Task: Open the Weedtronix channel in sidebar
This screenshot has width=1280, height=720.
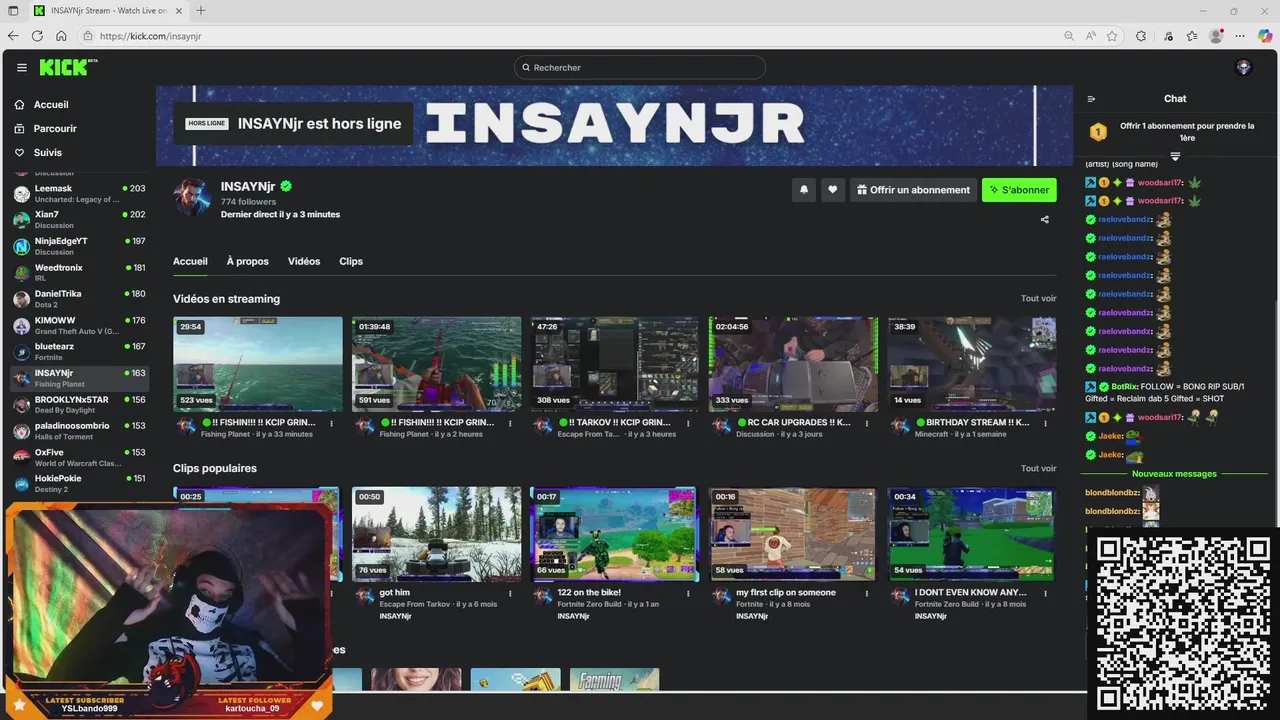Action: coord(78,273)
